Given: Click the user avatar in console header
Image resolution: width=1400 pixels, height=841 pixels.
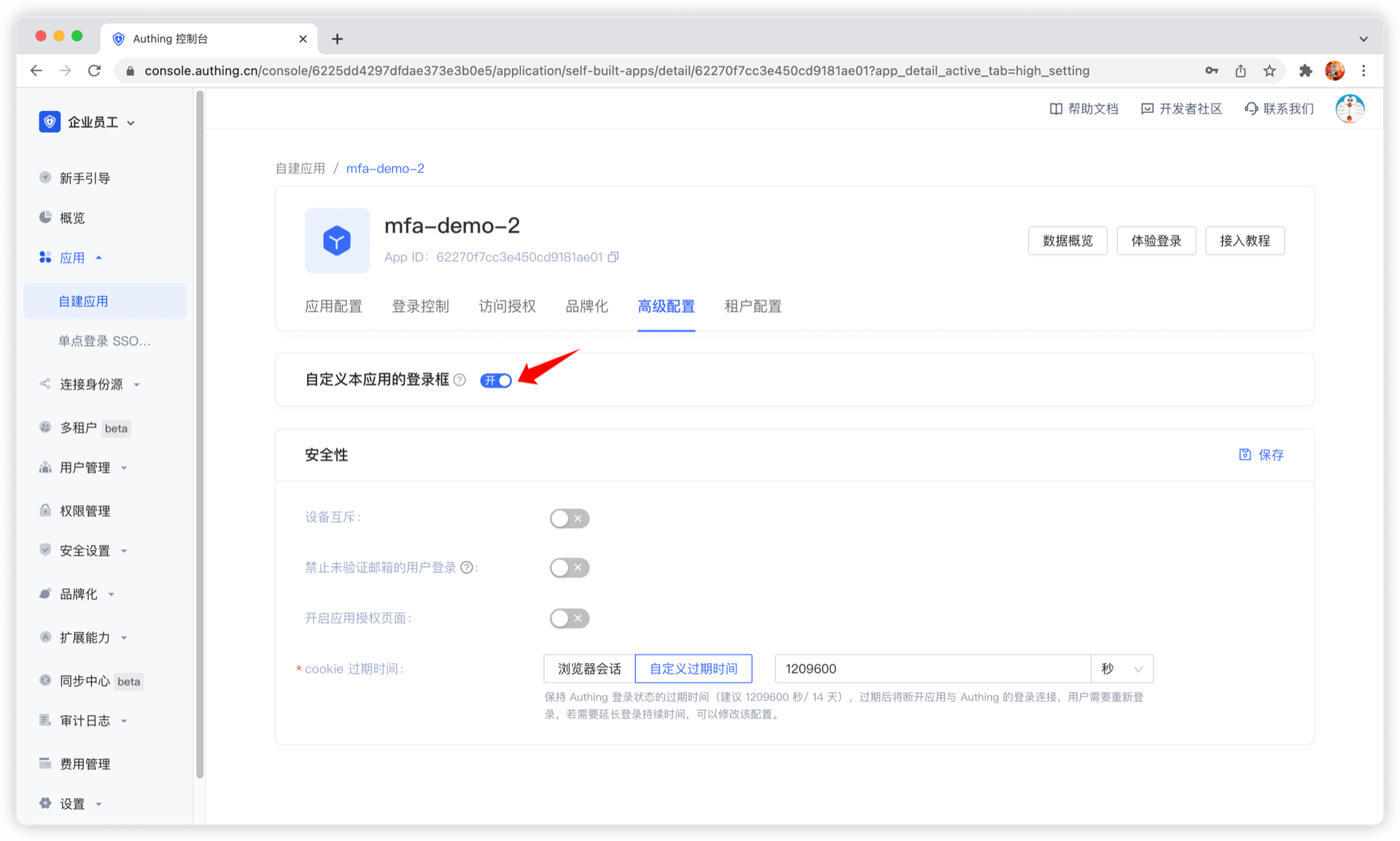Looking at the screenshot, I should point(1349,109).
